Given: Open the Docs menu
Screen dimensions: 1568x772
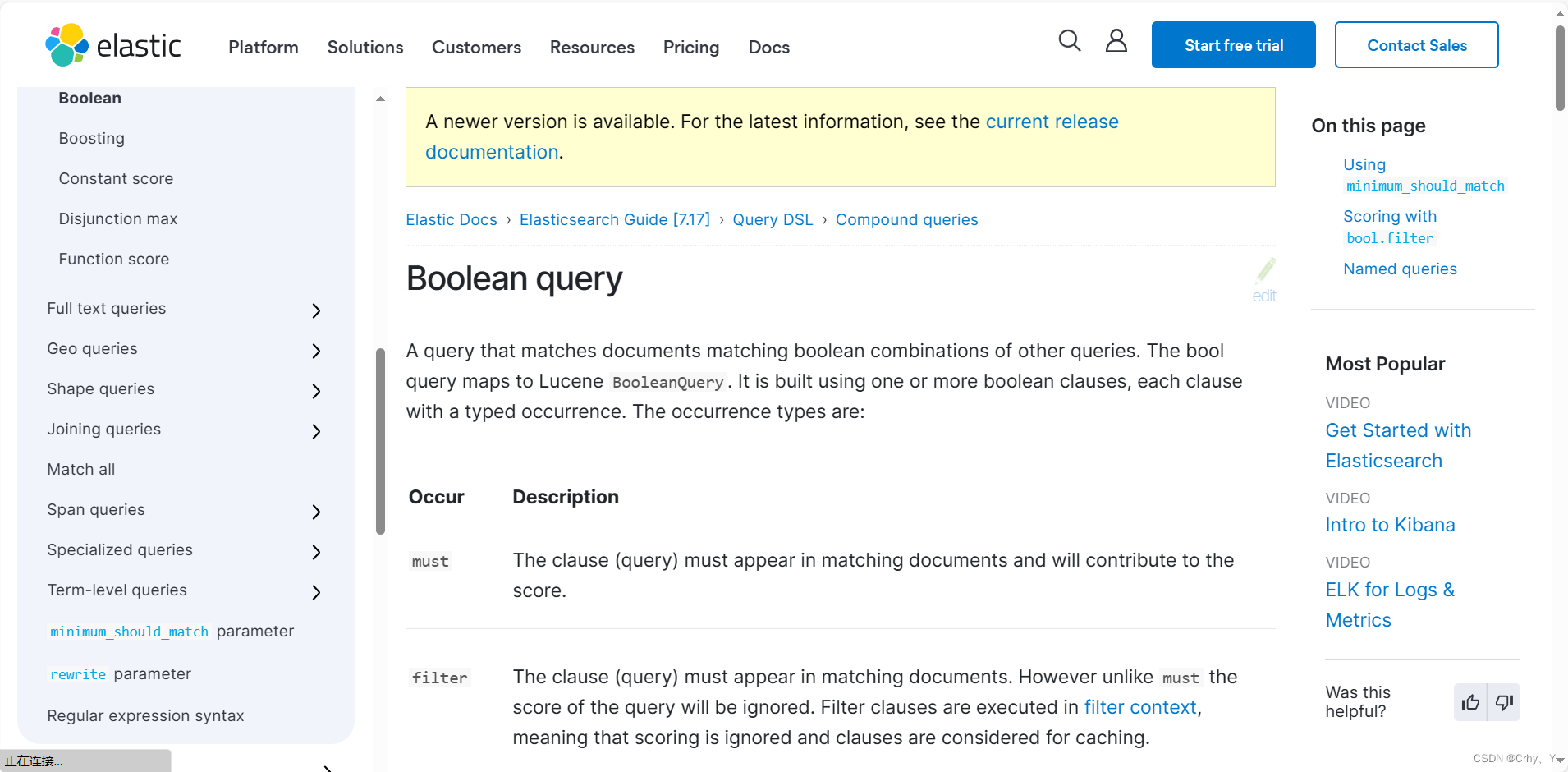Looking at the screenshot, I should coord(769,47).
